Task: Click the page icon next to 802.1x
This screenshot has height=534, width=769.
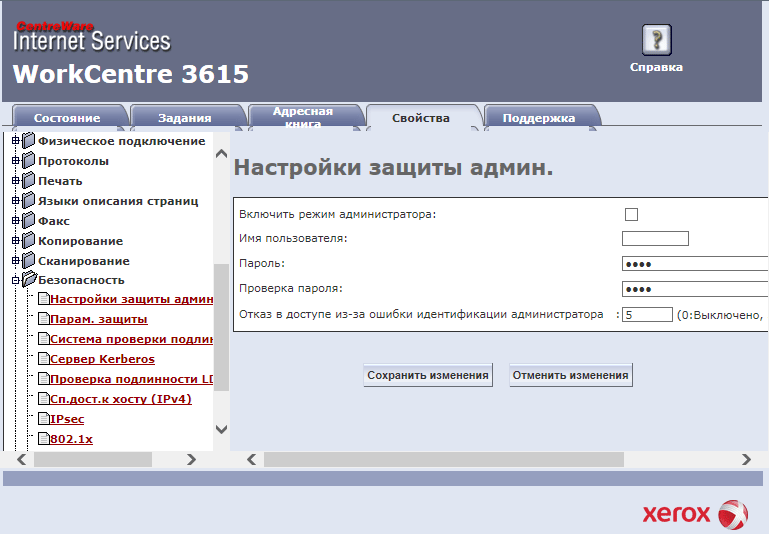Action: tap(44, 439)
